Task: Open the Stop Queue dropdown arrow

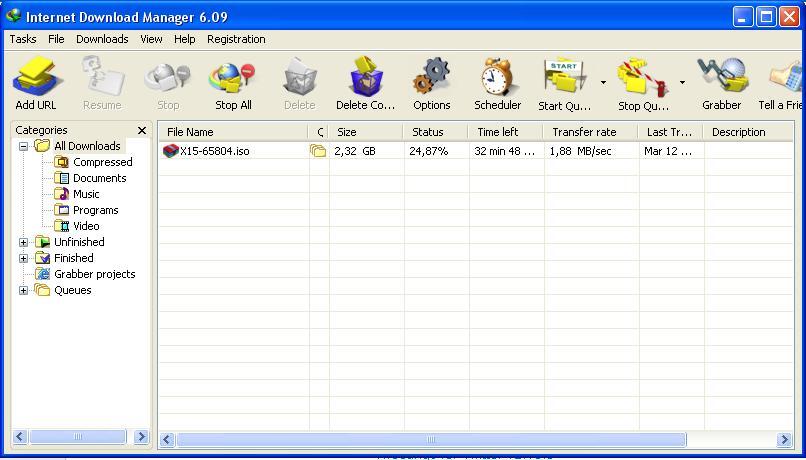Action: click(x=682, y=83)
